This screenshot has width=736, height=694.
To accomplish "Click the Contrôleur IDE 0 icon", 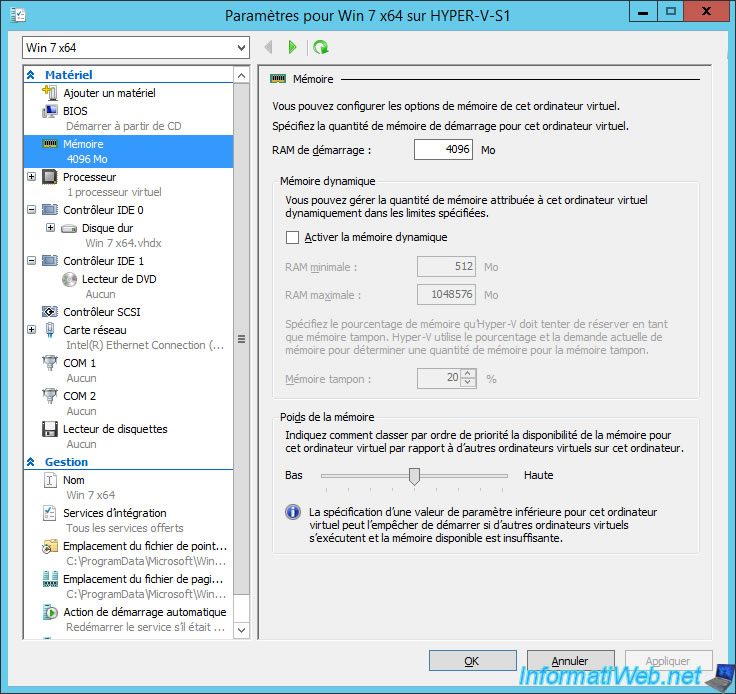I will click(x=50, y=210).
